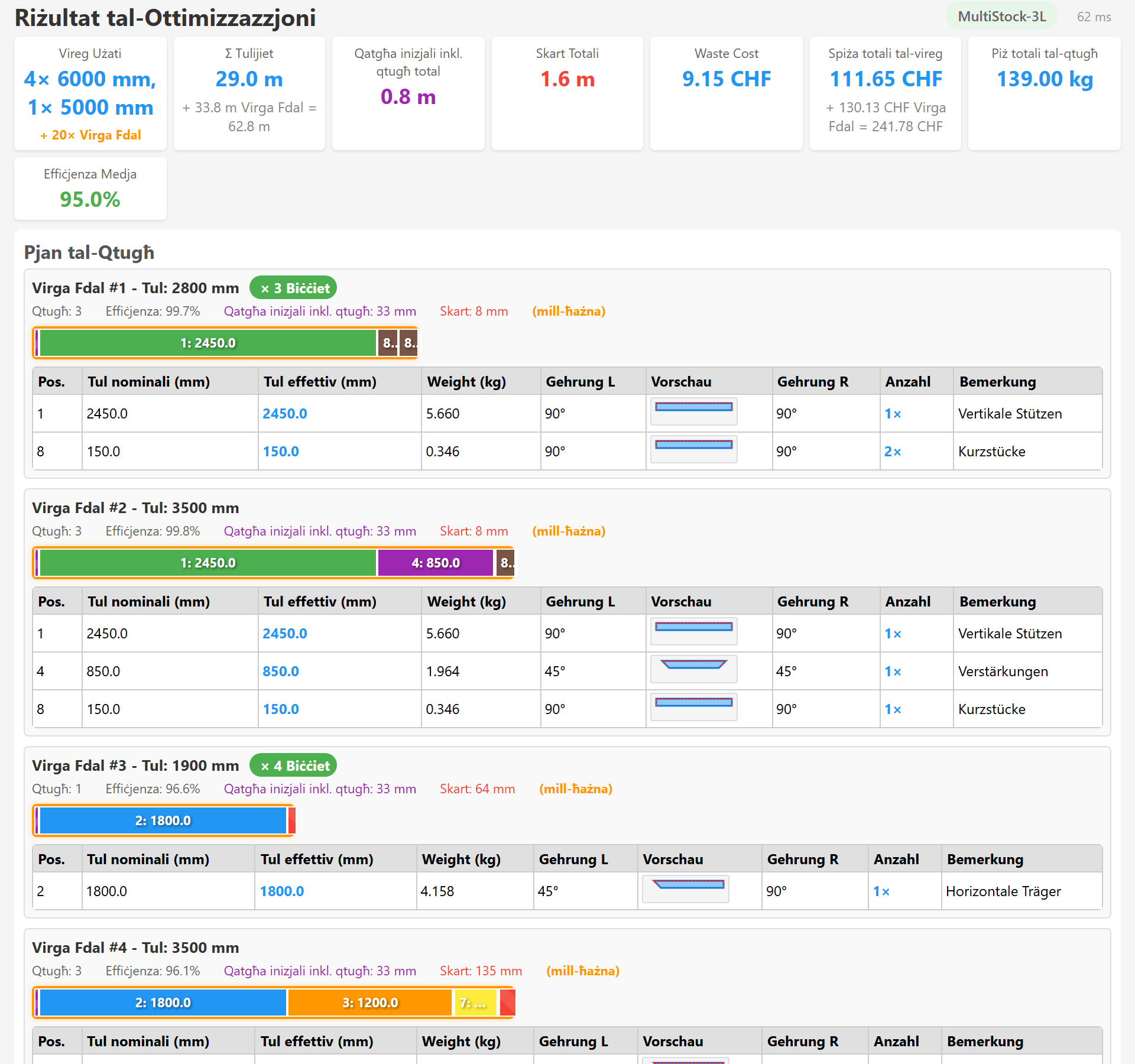Click the Virga Fdal #2 - Tul: 3500 mm title
The width and height of the screenshot is (1135, 1064).
[x=135, y=508]
